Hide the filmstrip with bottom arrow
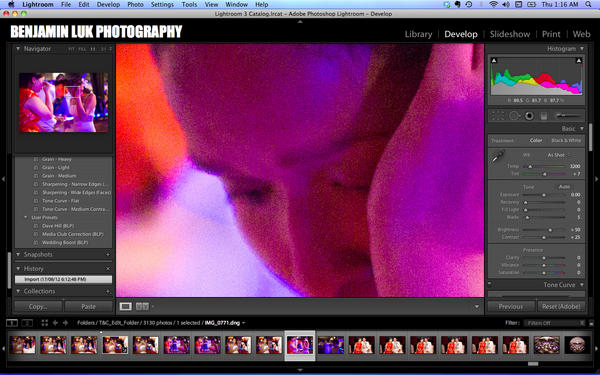Viewport: 600px width, 375px height. click(x=300, y=370)
